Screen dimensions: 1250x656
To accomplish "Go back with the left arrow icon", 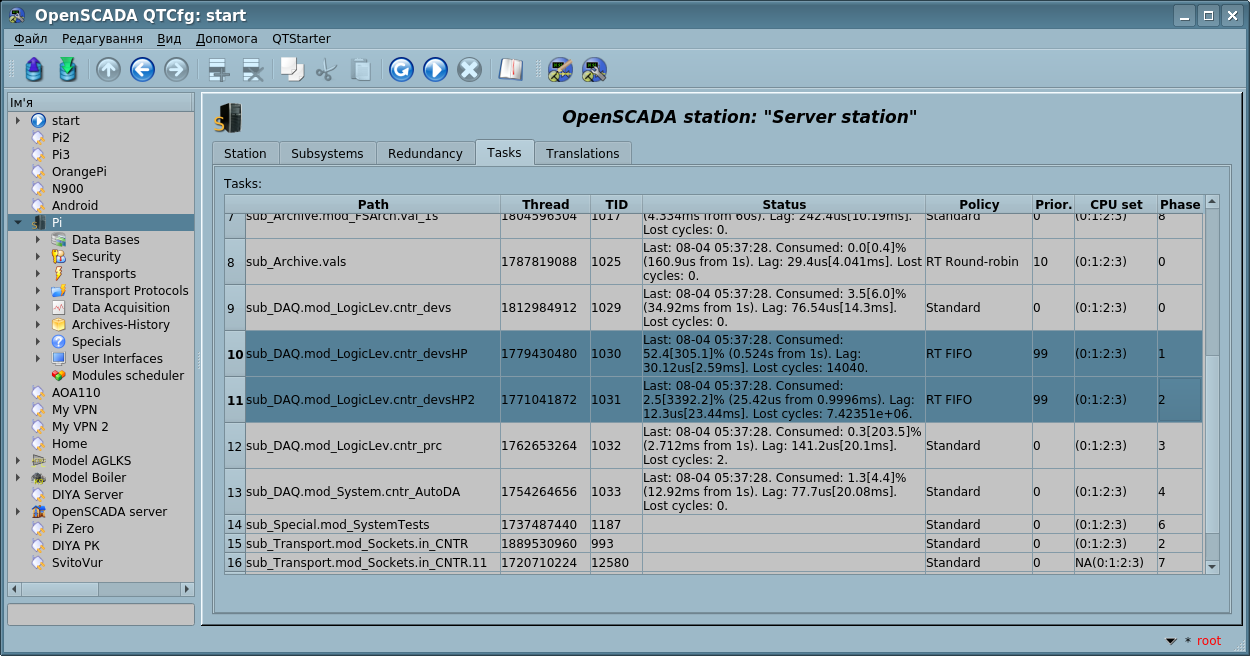I will [x=142, y=69].
